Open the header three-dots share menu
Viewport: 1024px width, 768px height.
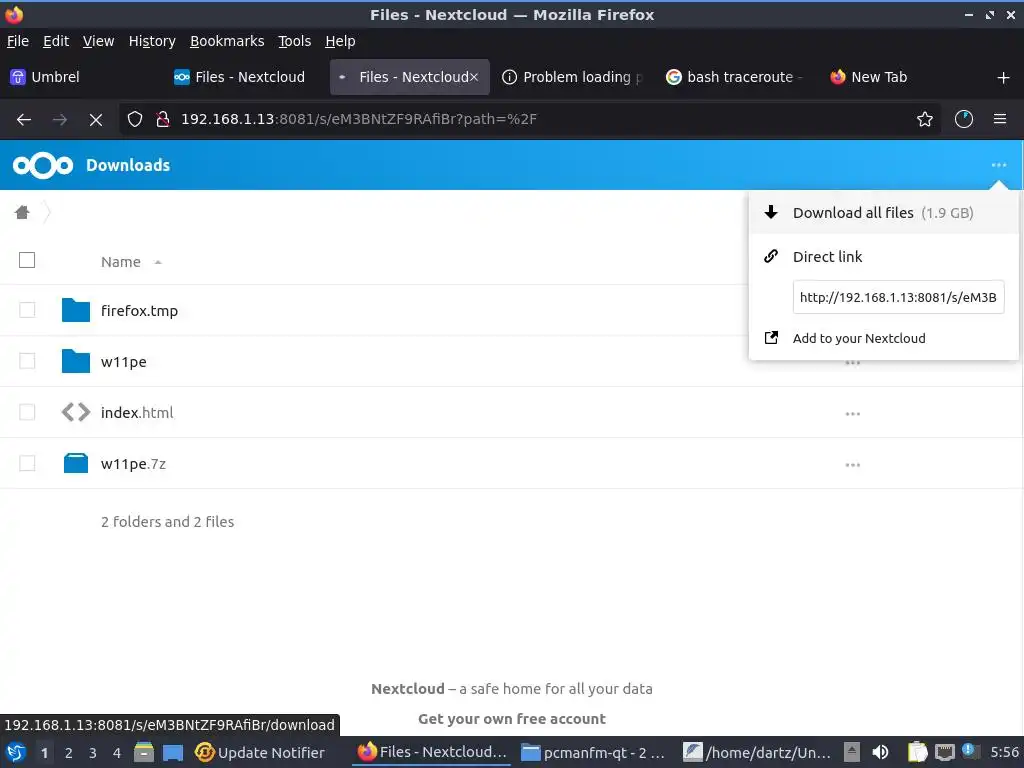coord(999,165)
